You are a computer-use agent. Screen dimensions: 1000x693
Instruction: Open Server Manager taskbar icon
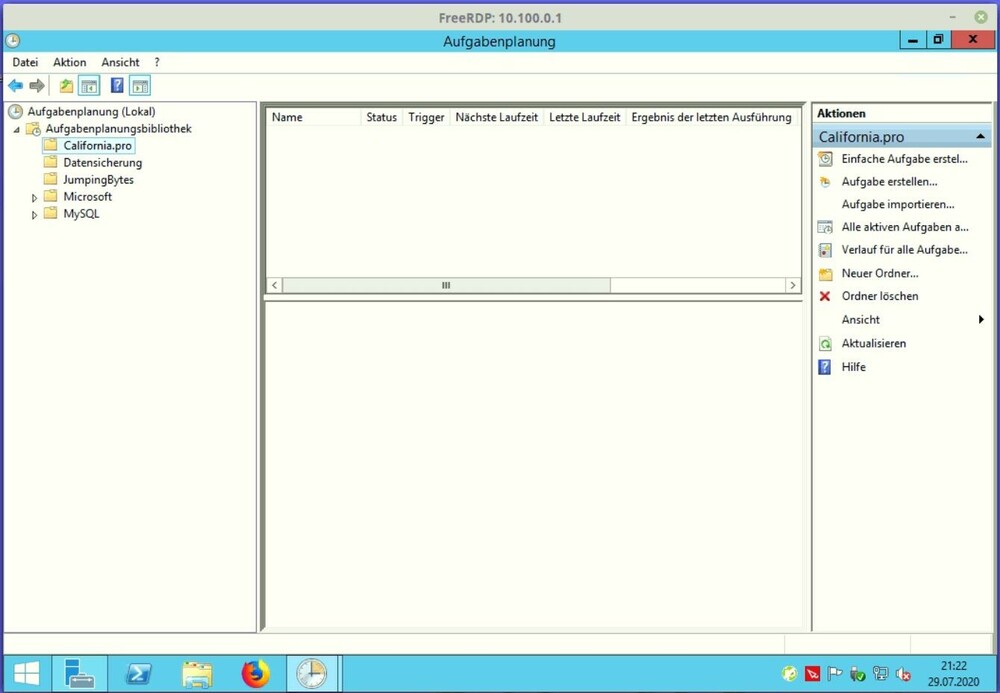pyautogui.click(x=79, y=675)
